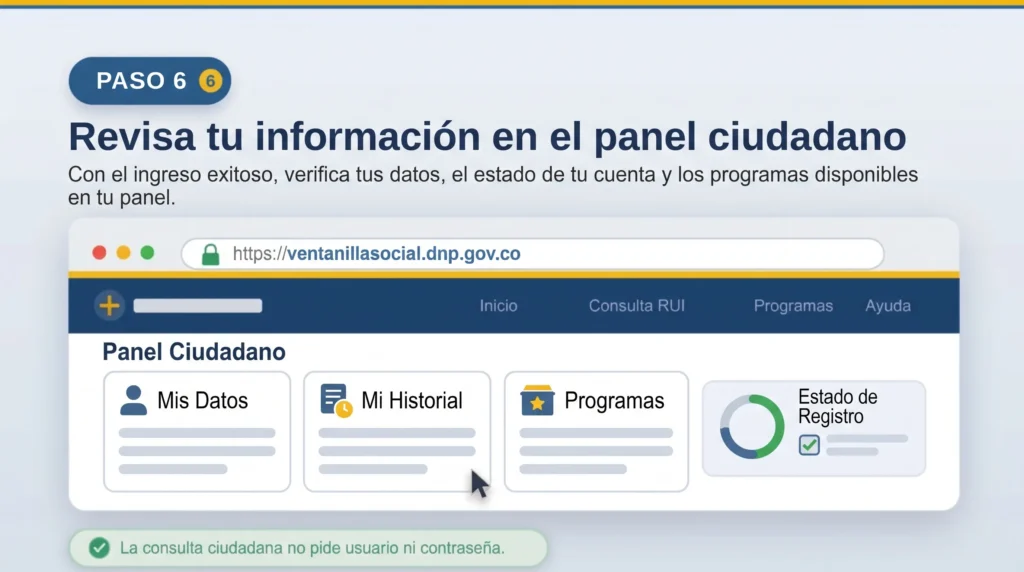Click the site title placeholder bar
1024x572 pixels.
click(198, 306)
